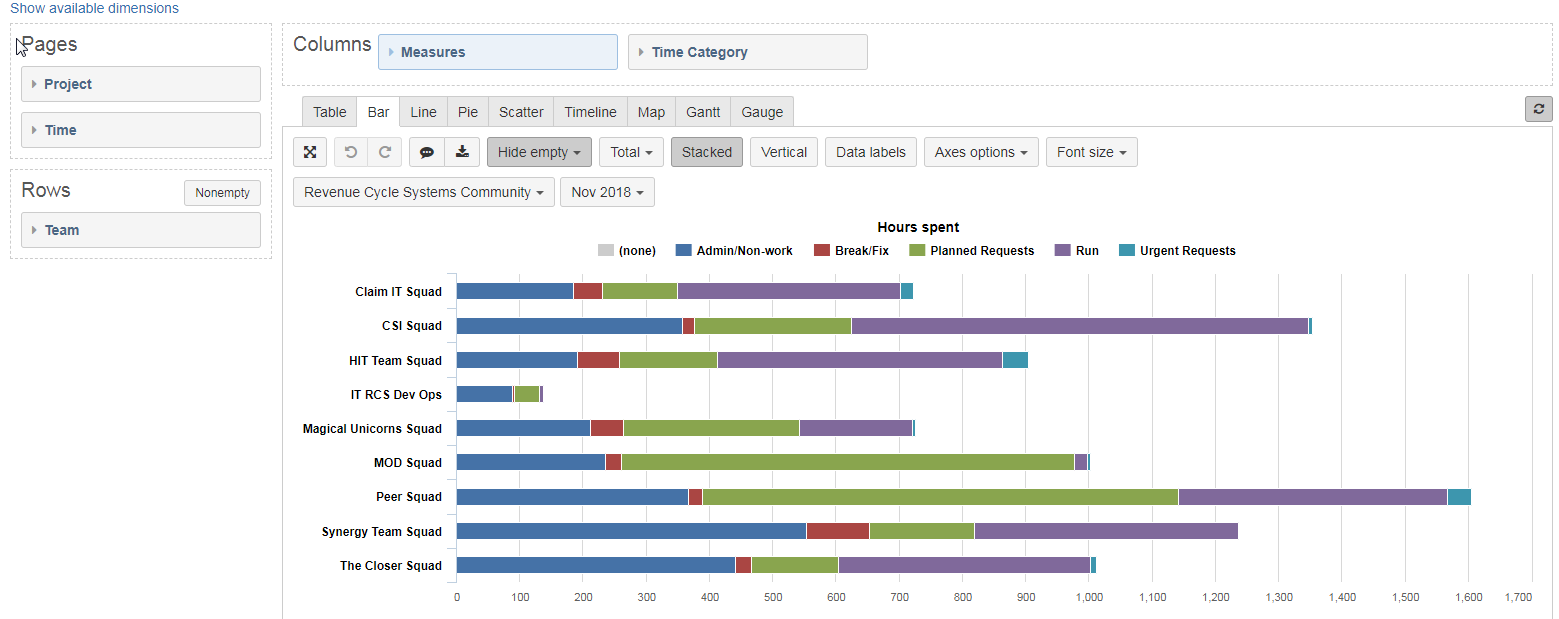Click the redo arrow icon
Screen dimensions: 1559x619
click(x=384, y=152)
